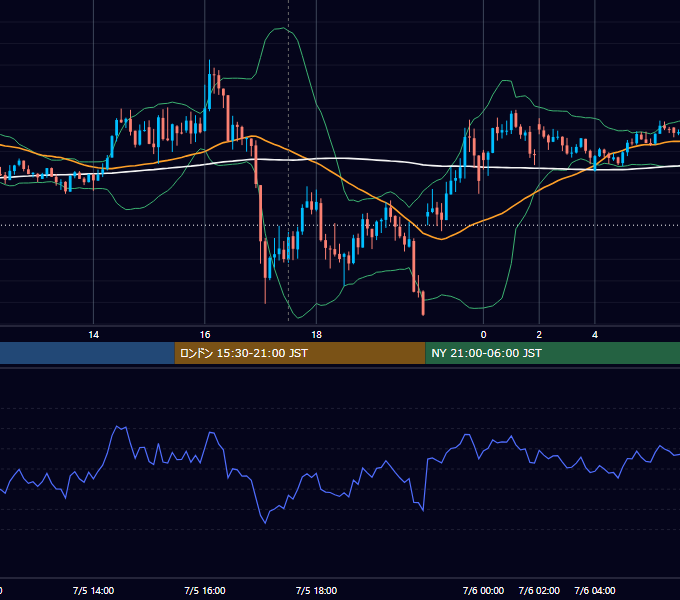Click the 7/6 00:00 date label
Screen dimensions: 680x600
[483, 590]
